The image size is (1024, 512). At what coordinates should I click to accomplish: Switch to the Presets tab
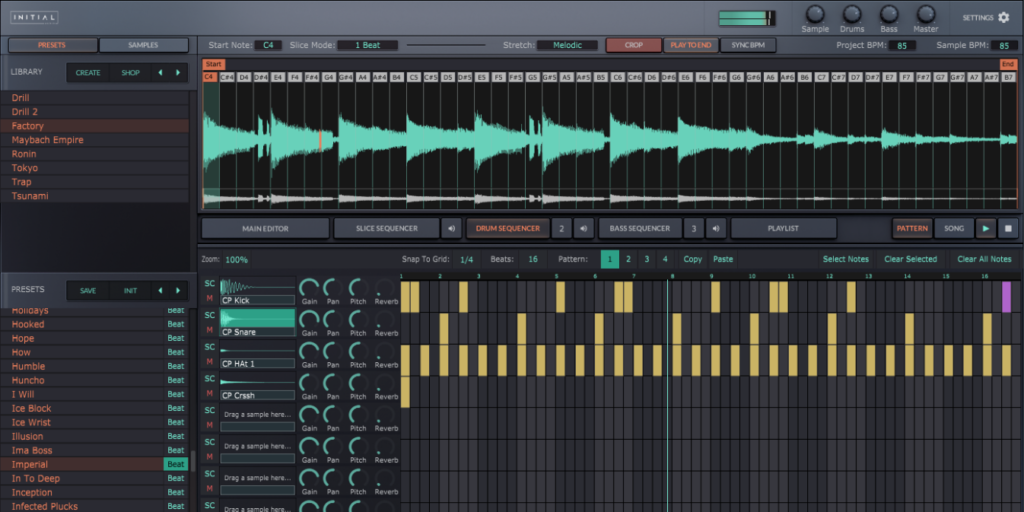(52, 45)
